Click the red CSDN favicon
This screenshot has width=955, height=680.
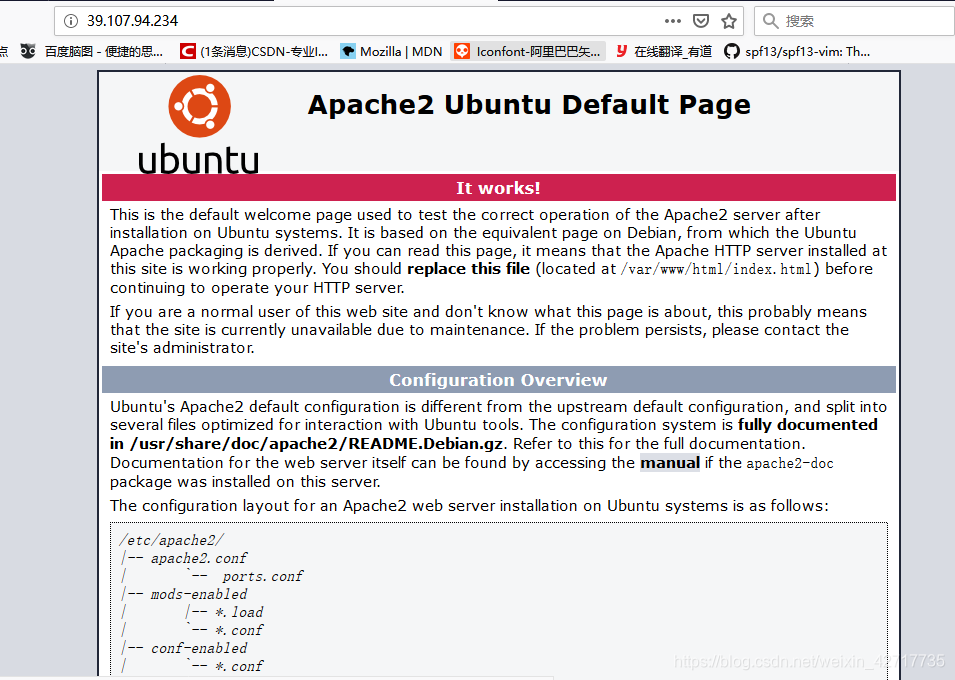(188, 52)
